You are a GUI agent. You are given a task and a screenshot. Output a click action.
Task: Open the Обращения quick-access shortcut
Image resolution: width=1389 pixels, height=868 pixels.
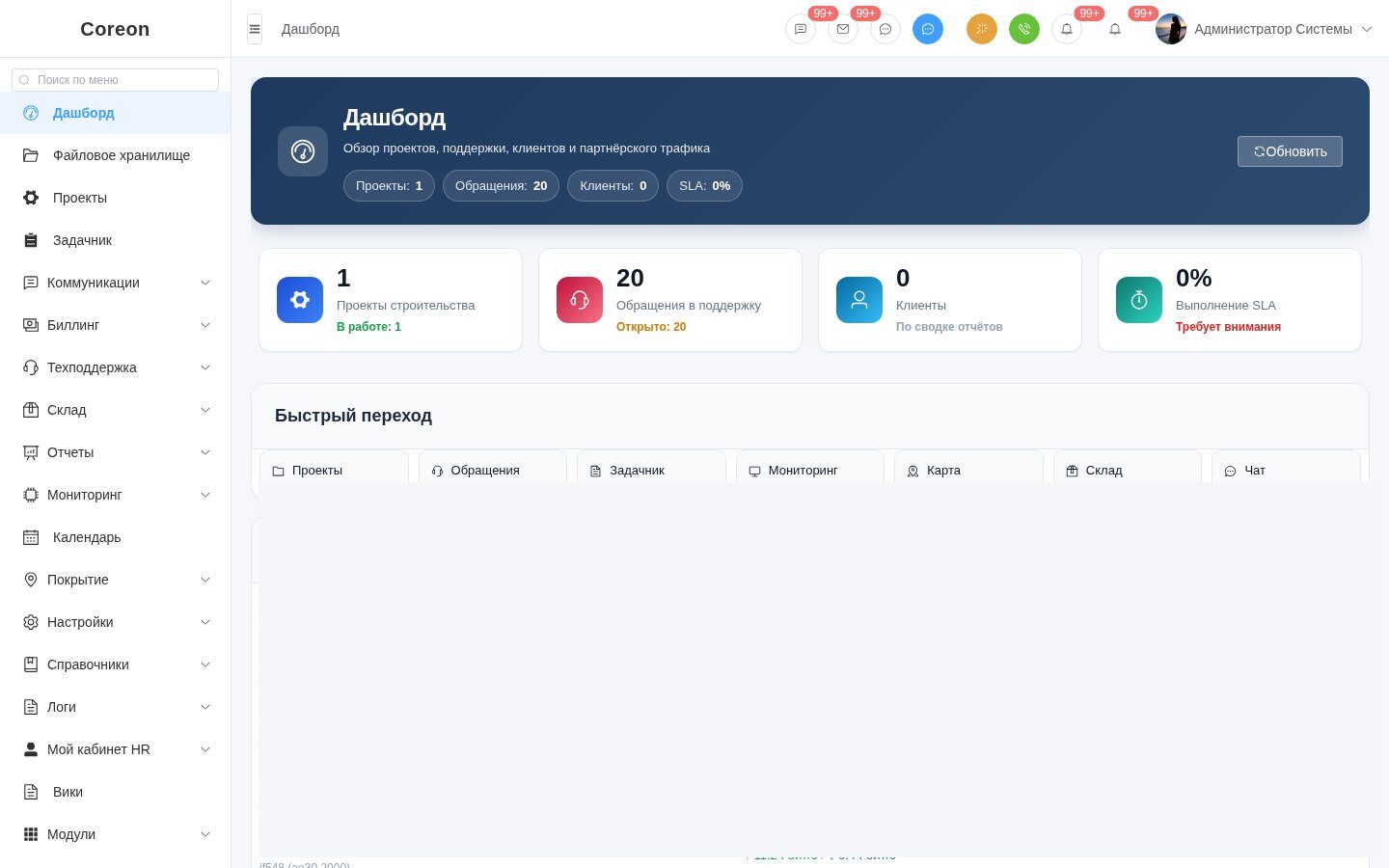(x=493, y=468)
